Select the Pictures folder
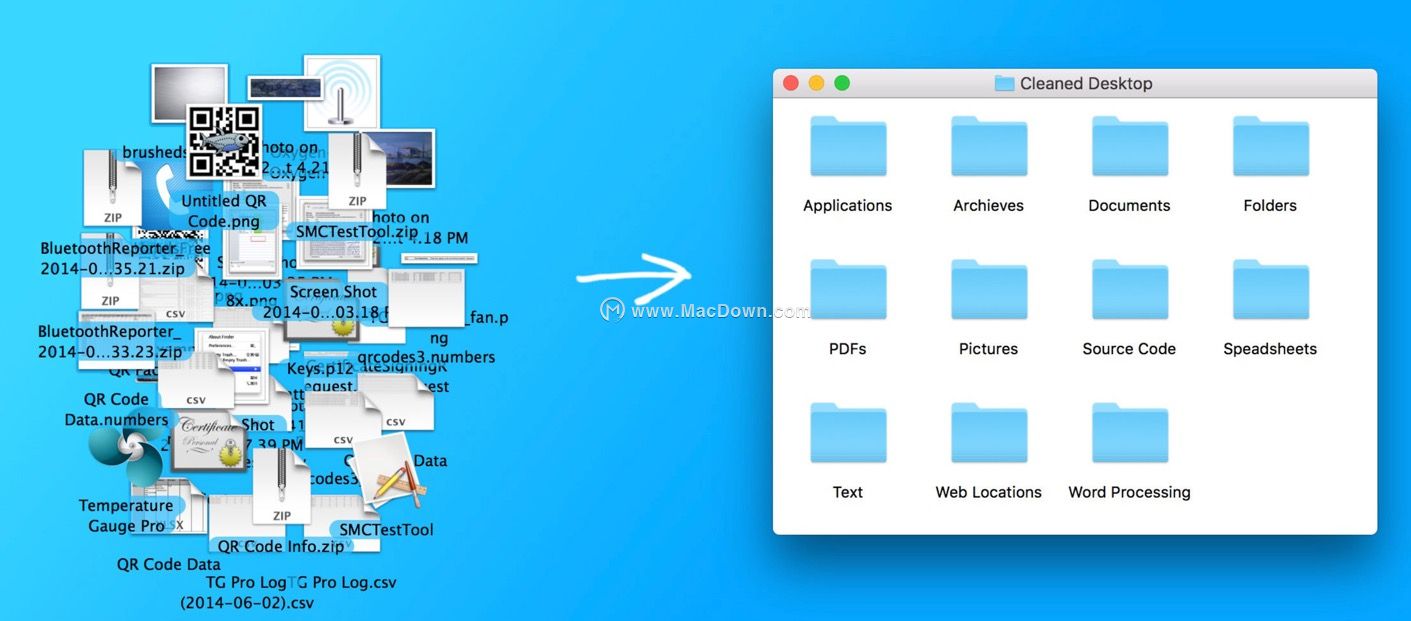This screenshot has width=1411, height=621. pos(988,291)
